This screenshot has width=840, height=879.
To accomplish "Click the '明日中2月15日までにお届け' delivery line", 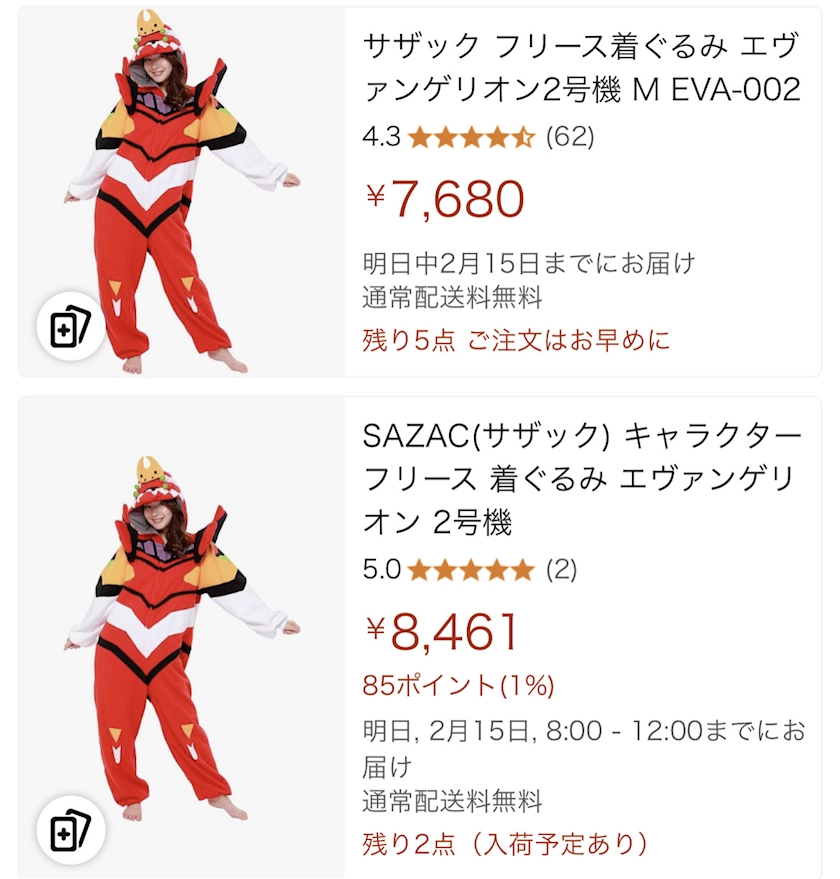I will coord(529,263).
